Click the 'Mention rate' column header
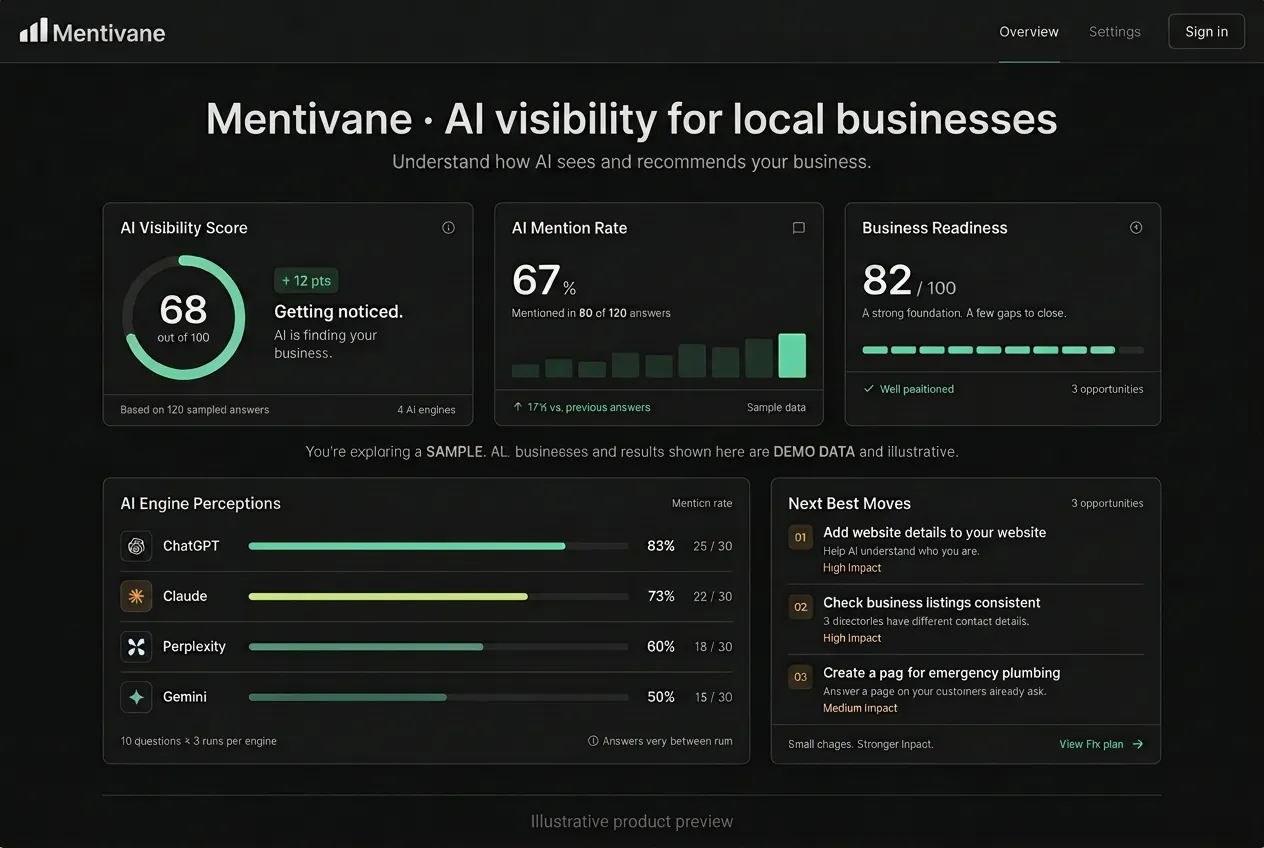1264x848 pixels. pyautogui.click(x=702, y=503)
